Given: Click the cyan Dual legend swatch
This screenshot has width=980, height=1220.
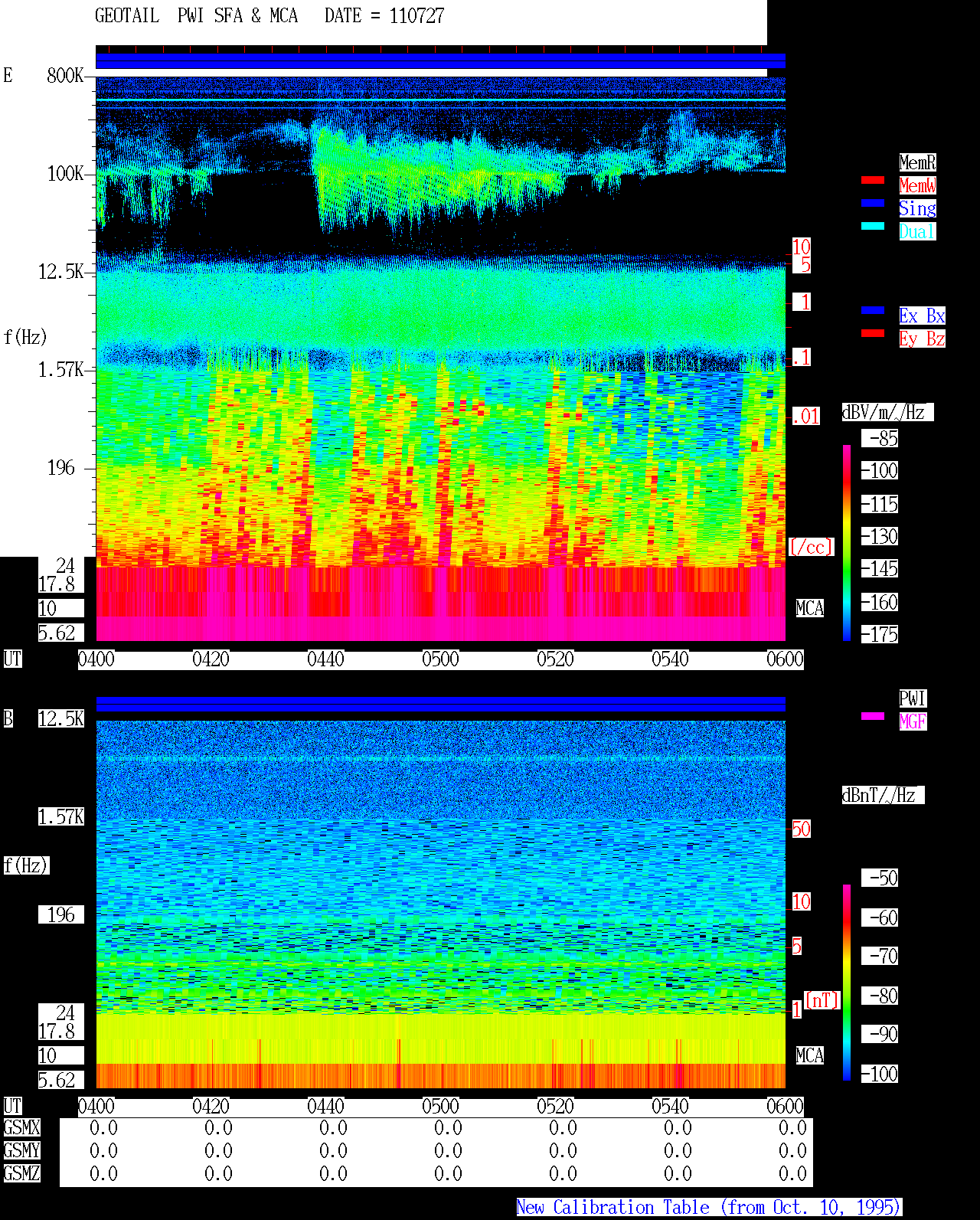Looking at the screenshot, I should (x=873, y=226).
